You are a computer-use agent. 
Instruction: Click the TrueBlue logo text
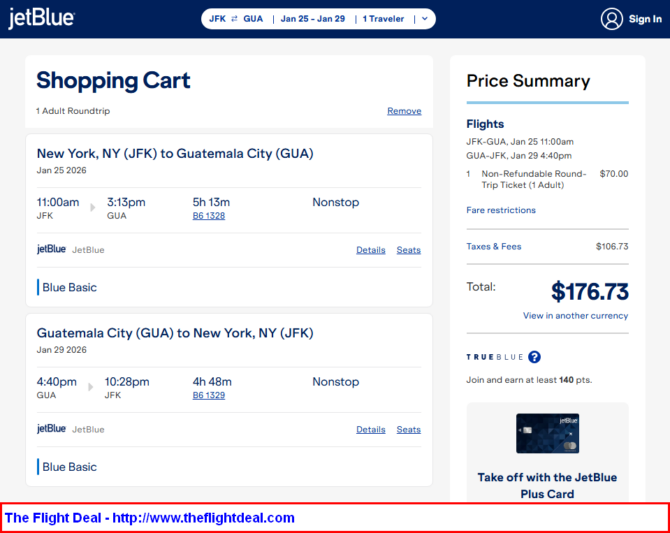pyautogui.click(x=494, y=357)
